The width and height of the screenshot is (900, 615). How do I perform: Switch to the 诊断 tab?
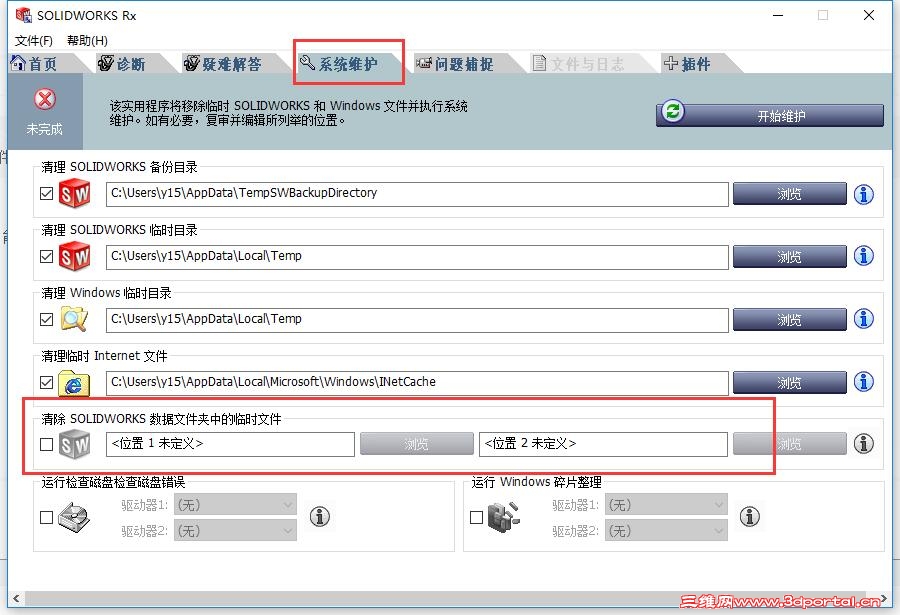pyautogui.click(x=130, y=62)
